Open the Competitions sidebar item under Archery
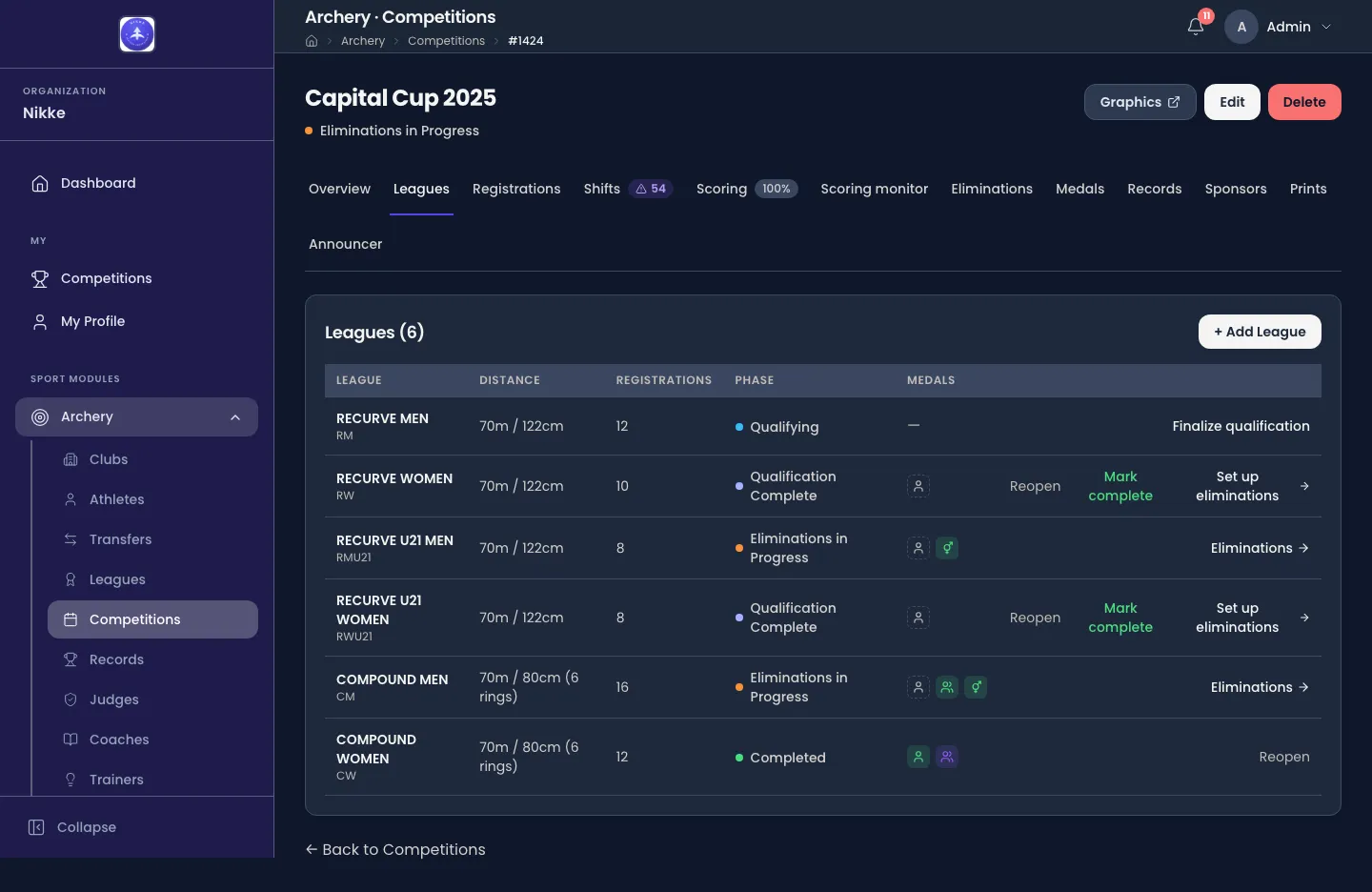1372x892 pixels. pos(152,619)
